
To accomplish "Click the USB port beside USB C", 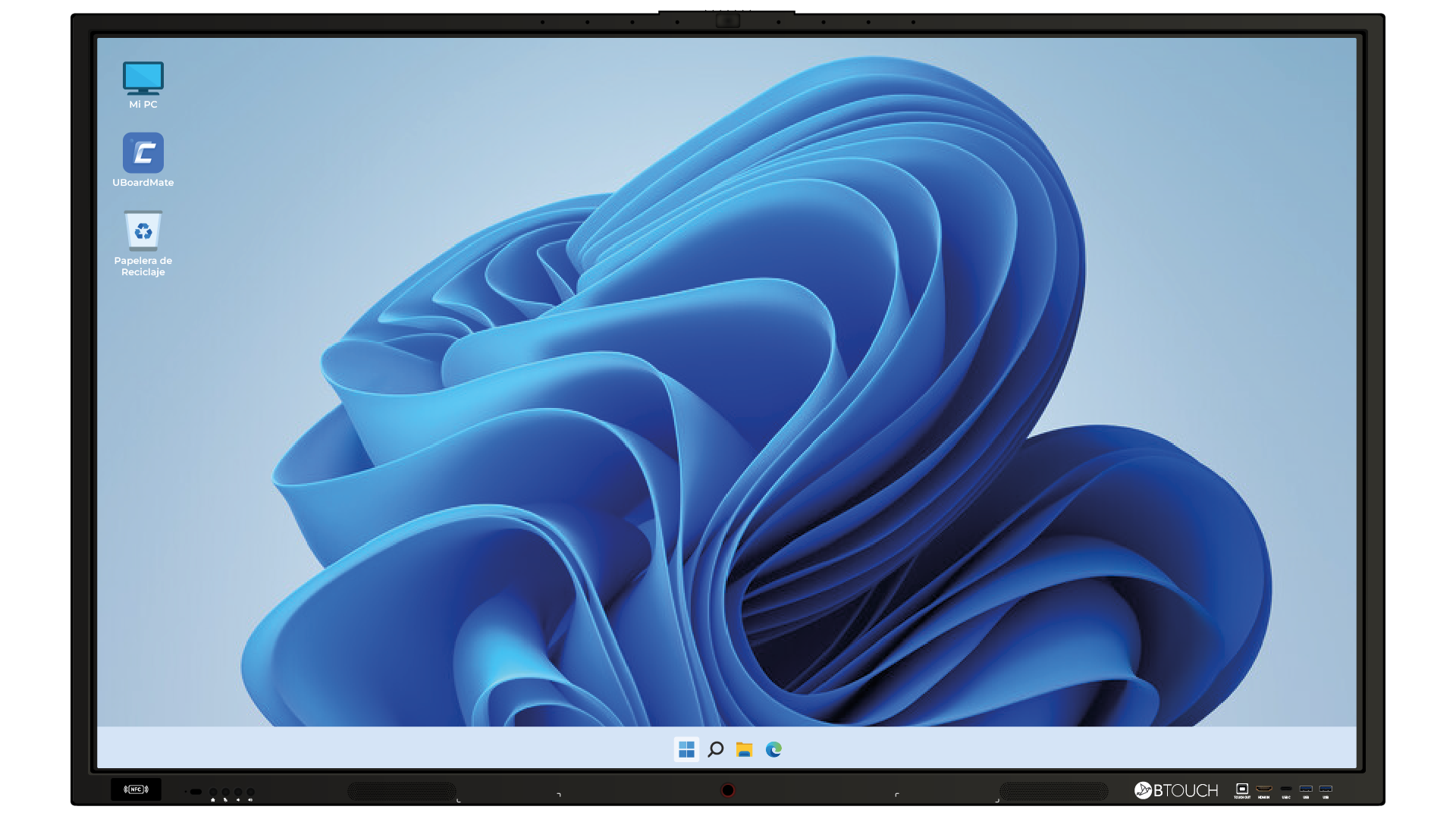I will click(1306, 789).
